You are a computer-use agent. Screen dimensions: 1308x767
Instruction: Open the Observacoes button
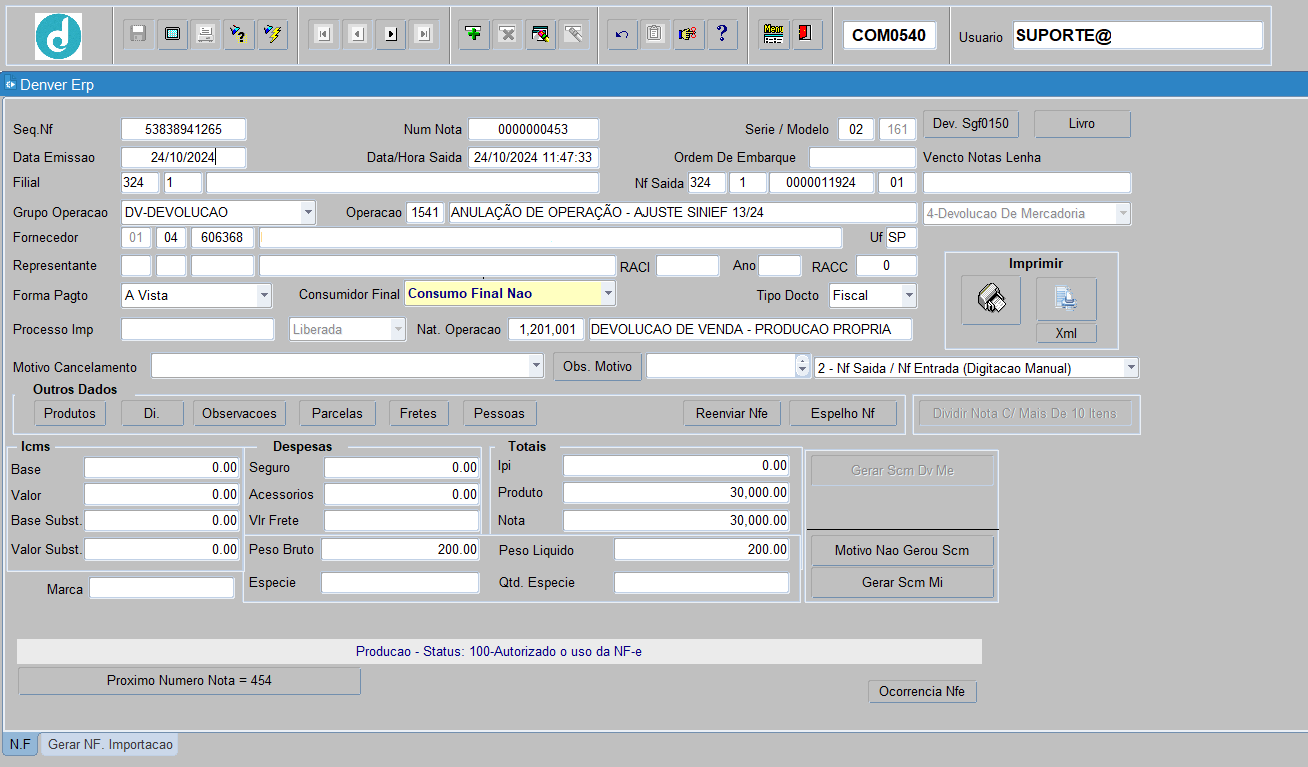point(239,413)
